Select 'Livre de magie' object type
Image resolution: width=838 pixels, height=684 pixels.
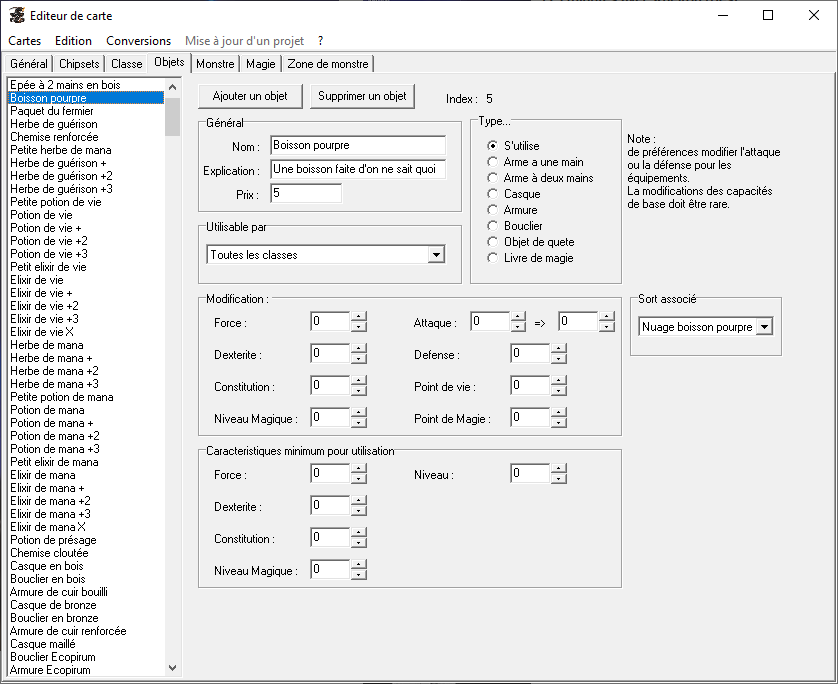(x=492, y=258)
